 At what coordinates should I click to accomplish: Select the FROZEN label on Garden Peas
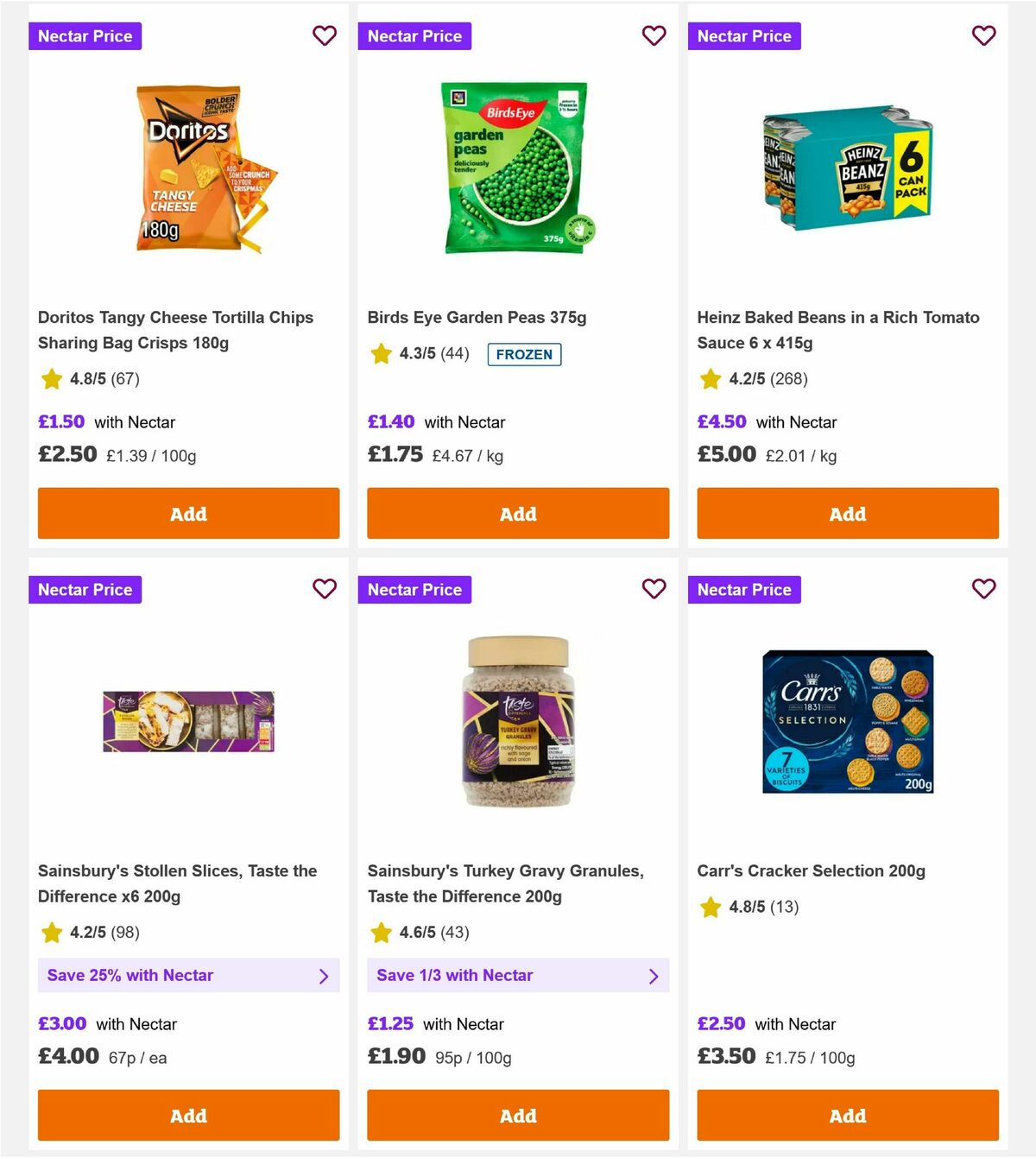pyautogui.click(x=524, y=354)
